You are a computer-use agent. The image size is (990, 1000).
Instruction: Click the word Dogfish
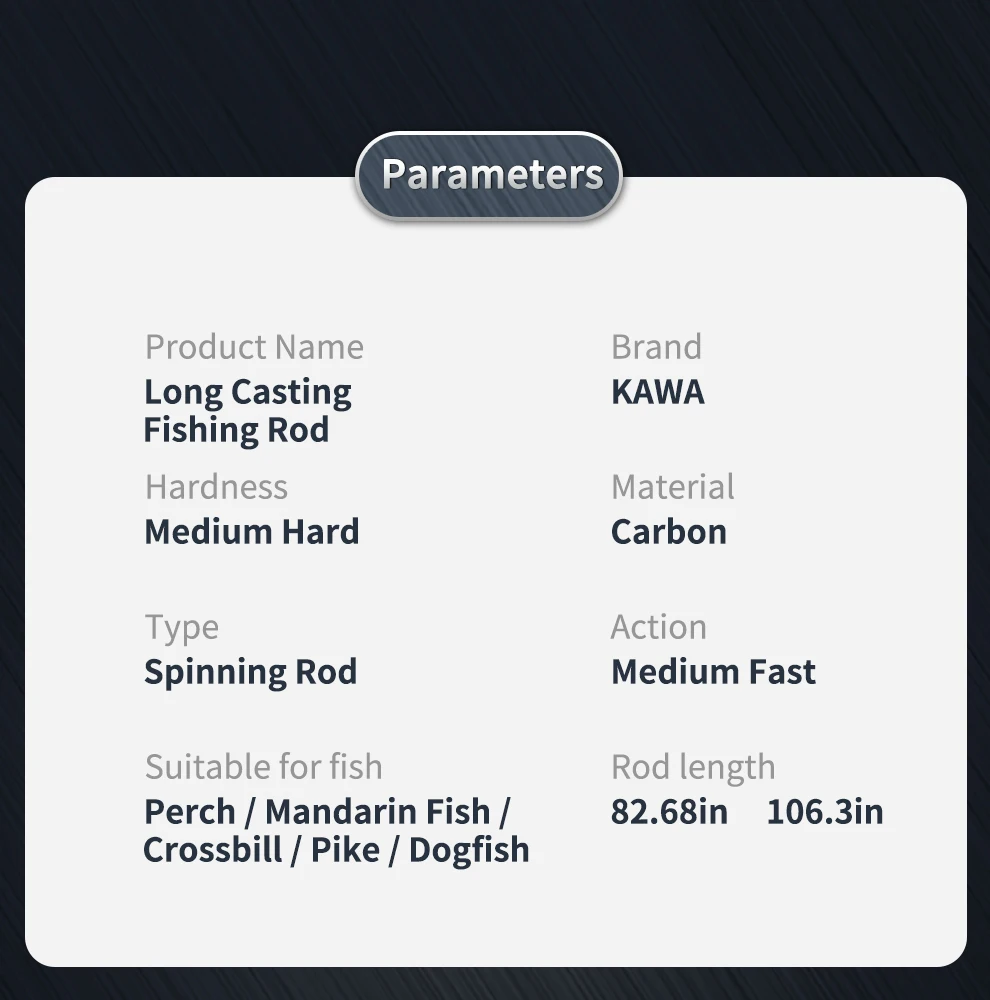coord(469,850)
